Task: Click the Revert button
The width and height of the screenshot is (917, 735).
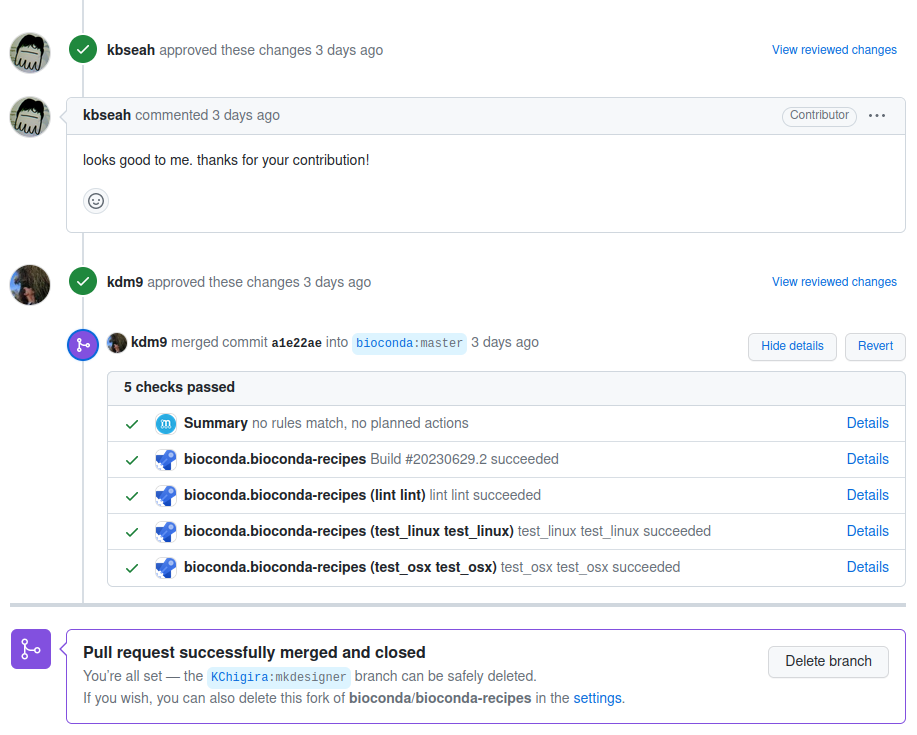Action: pos(875,347)
